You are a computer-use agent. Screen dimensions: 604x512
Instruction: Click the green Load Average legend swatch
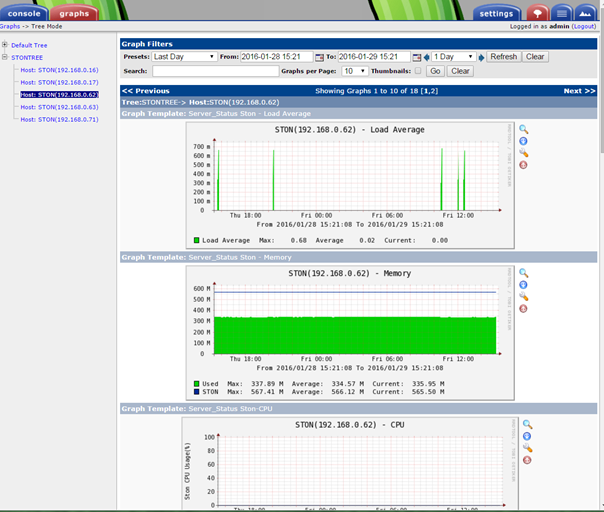(196, 240)
